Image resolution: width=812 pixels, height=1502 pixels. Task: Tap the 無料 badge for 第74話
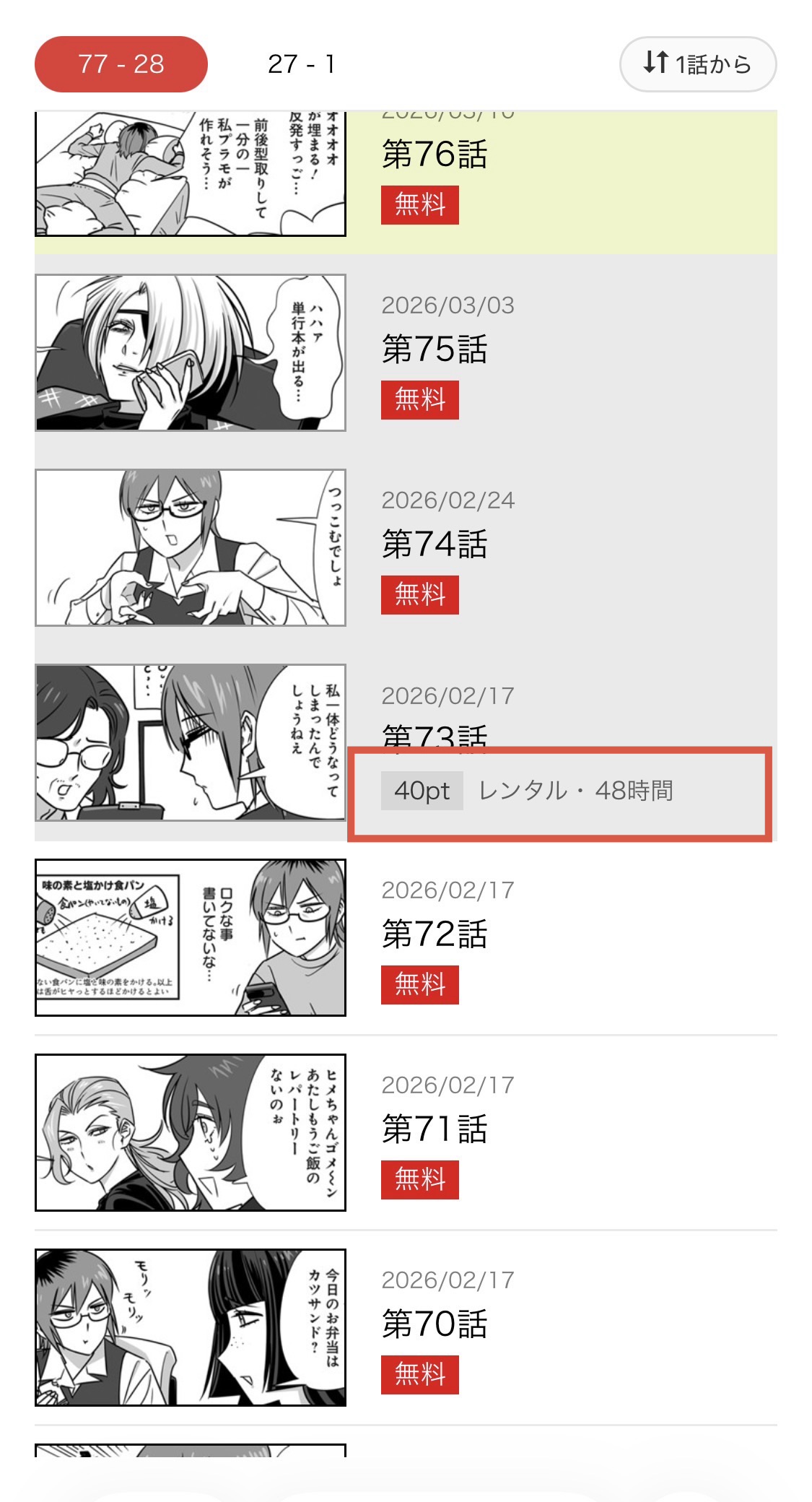[x=420, y=594]
